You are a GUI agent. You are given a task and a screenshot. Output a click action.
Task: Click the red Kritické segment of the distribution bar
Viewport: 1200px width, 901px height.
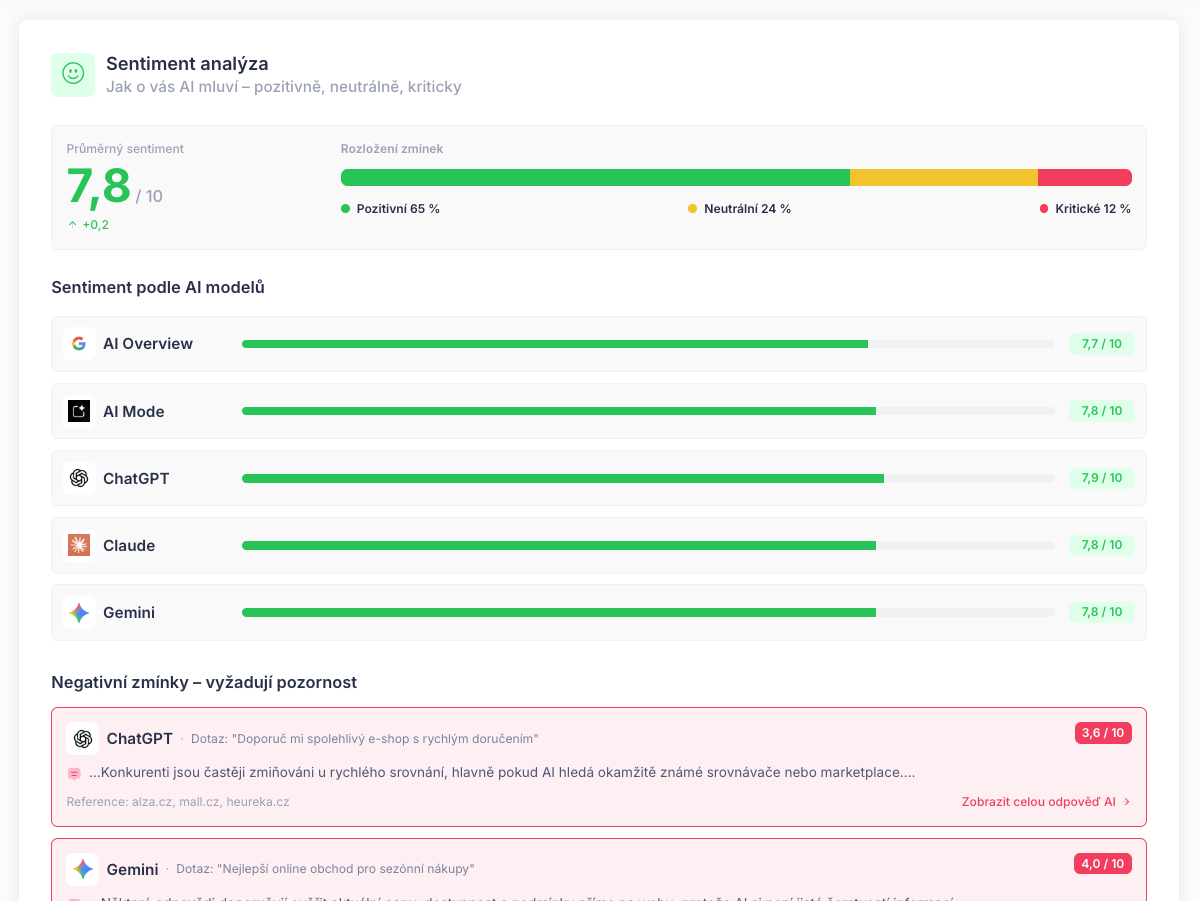1085,177
